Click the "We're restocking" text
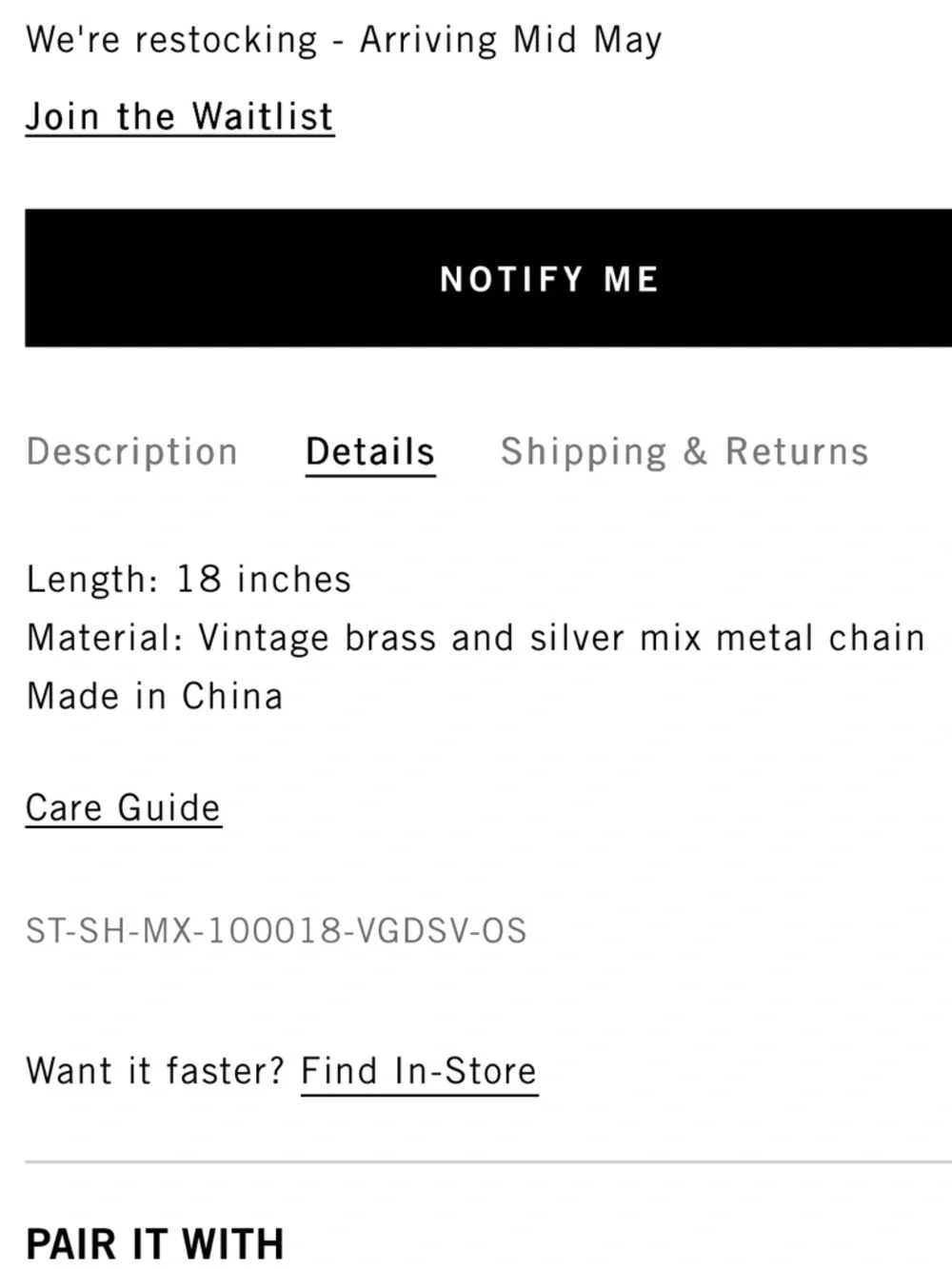 [171, 40]
